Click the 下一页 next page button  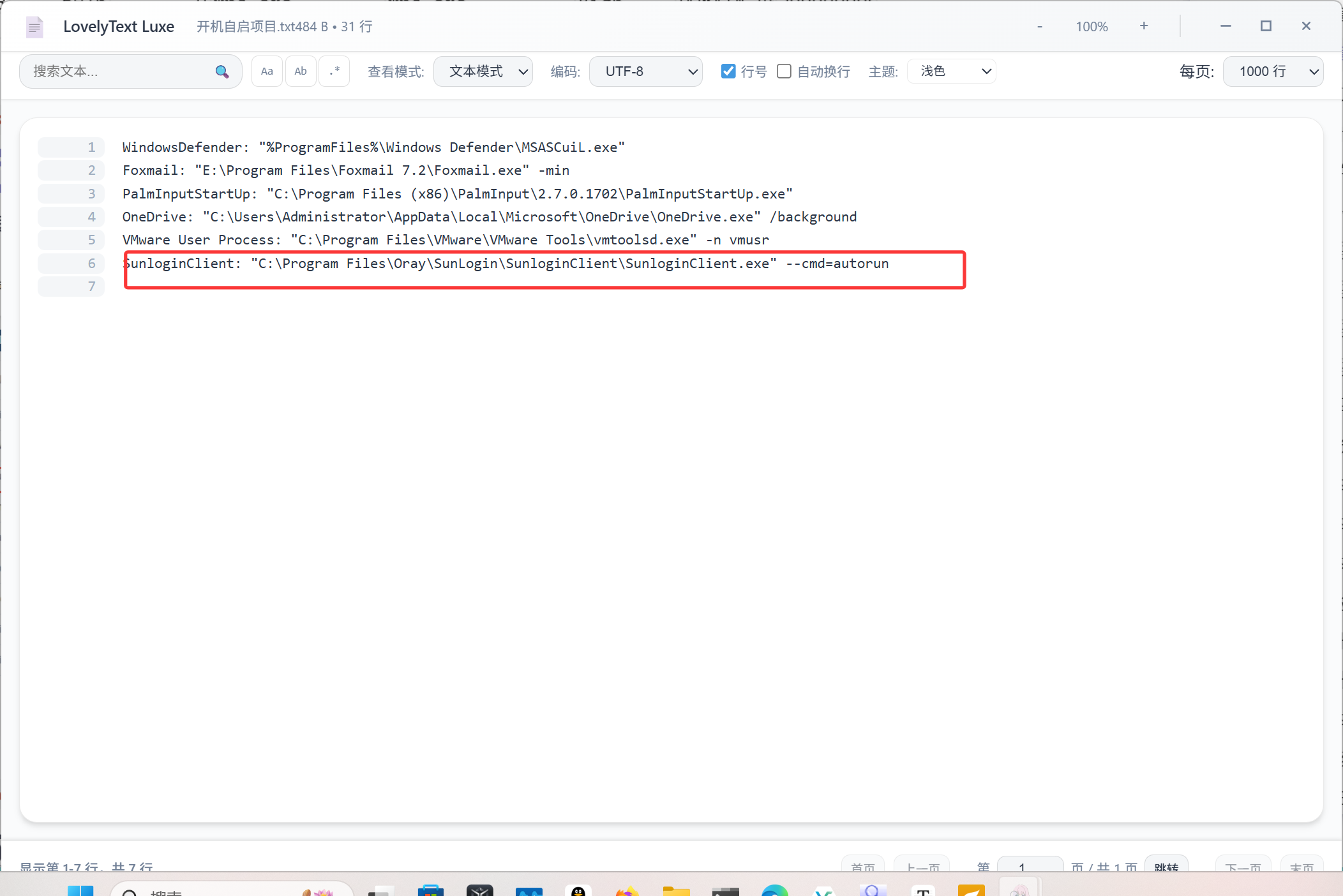[x=1243, y=866]
